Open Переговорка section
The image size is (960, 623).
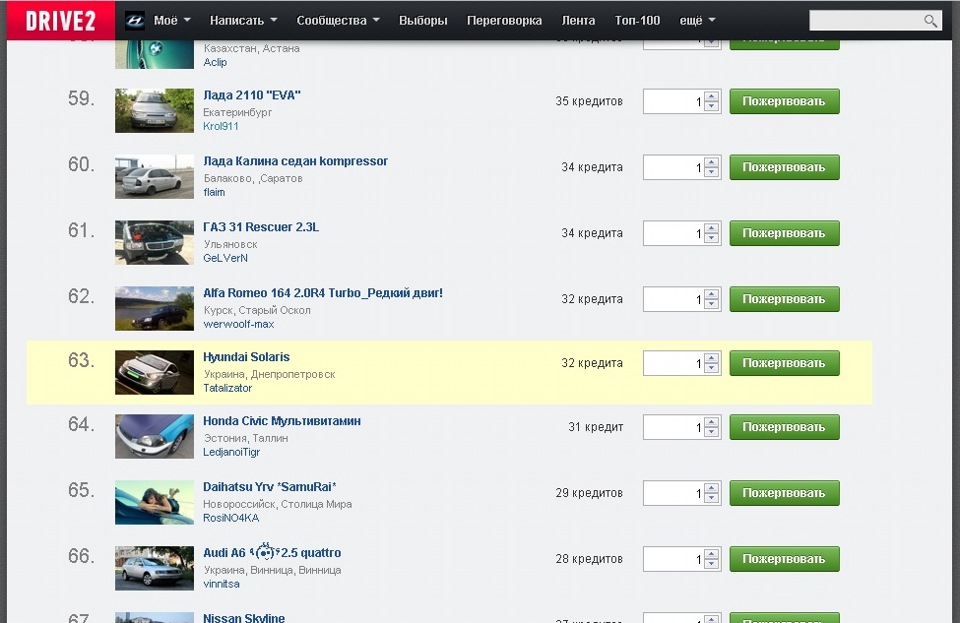tap(504, 20)
